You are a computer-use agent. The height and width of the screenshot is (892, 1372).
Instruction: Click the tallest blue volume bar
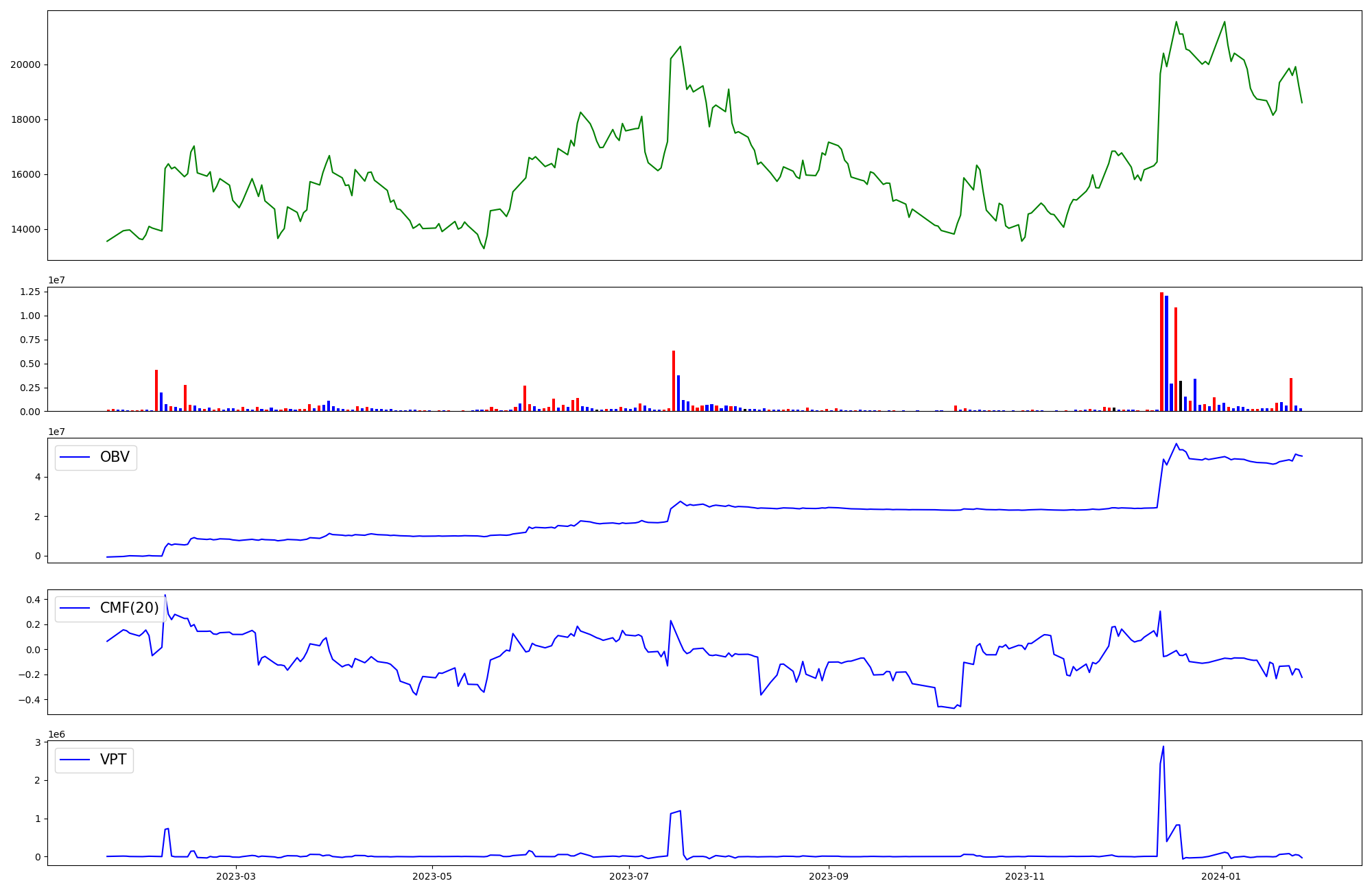[1166, 353]
